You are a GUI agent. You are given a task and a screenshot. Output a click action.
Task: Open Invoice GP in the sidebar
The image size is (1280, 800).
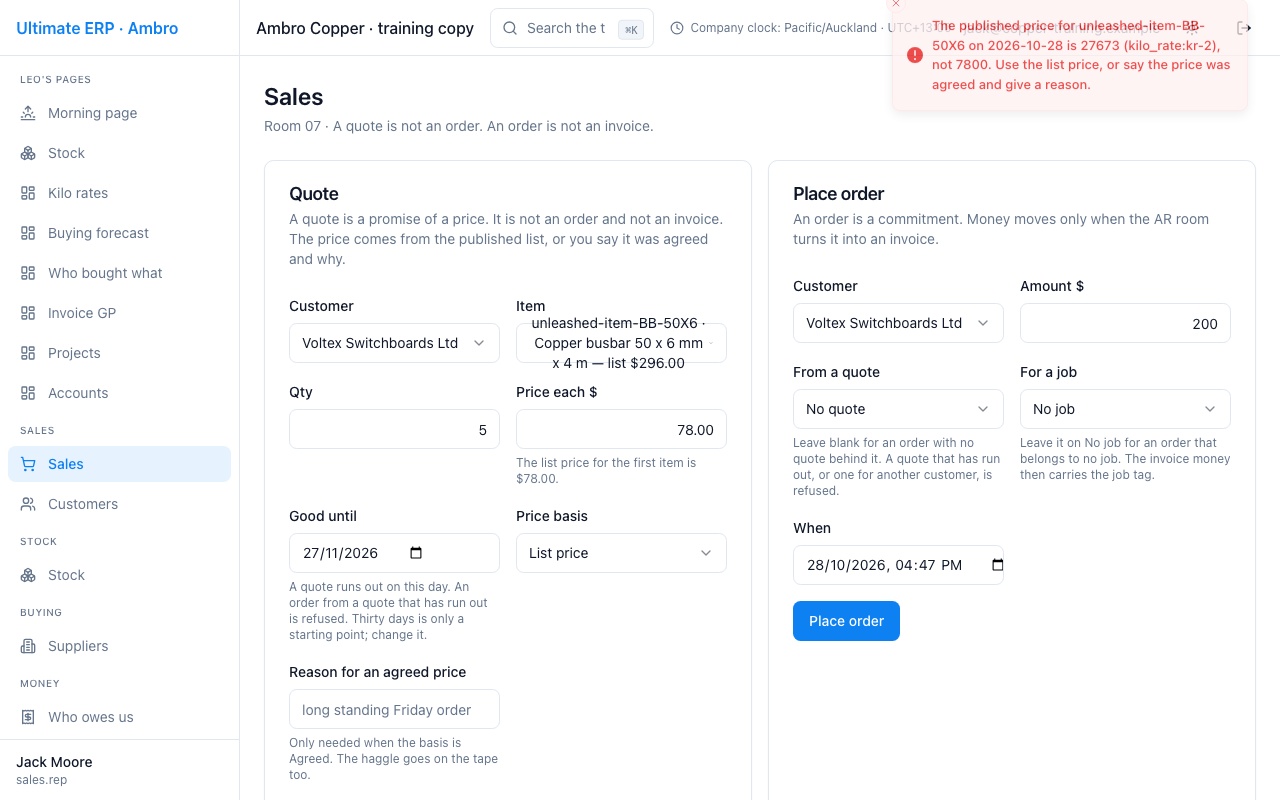(120, 313)
